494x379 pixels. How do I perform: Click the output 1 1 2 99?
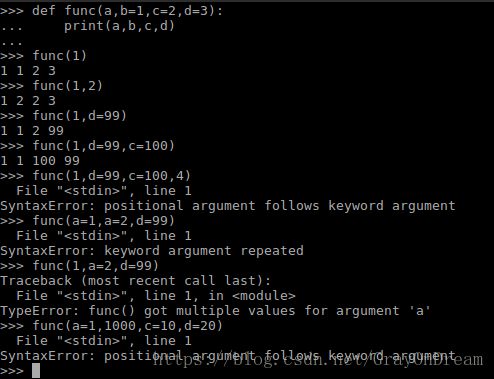pyautogui.click(x=32, y=130)
